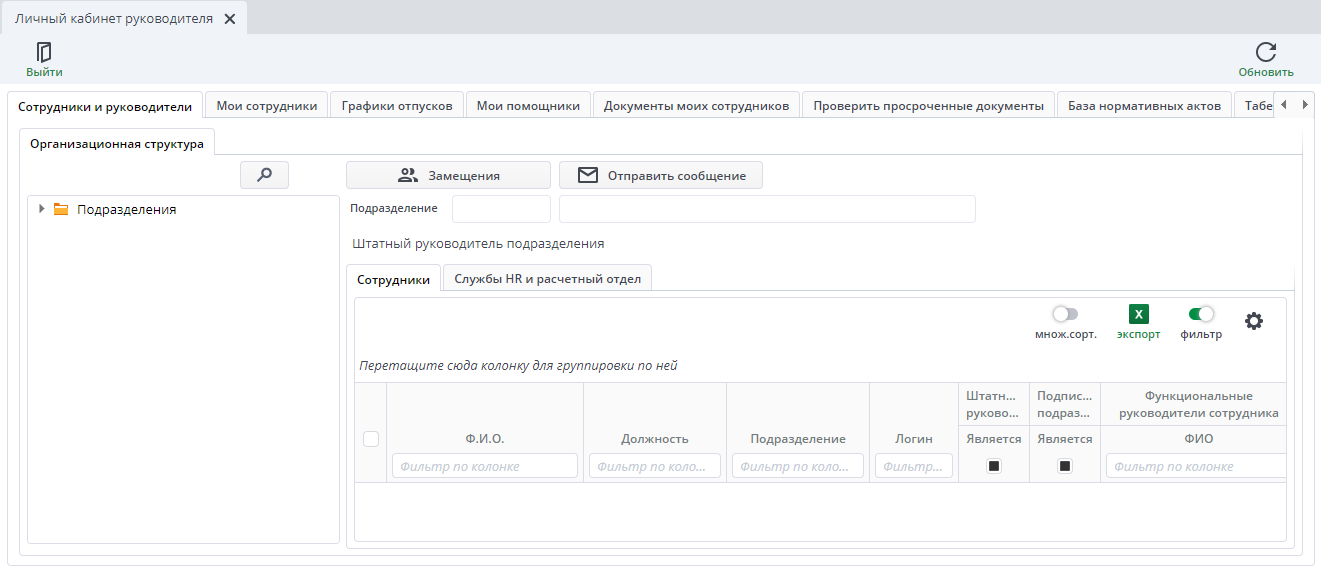
Task: Select the inner Сотрудники tab
Action: click(x=394, y=279)
